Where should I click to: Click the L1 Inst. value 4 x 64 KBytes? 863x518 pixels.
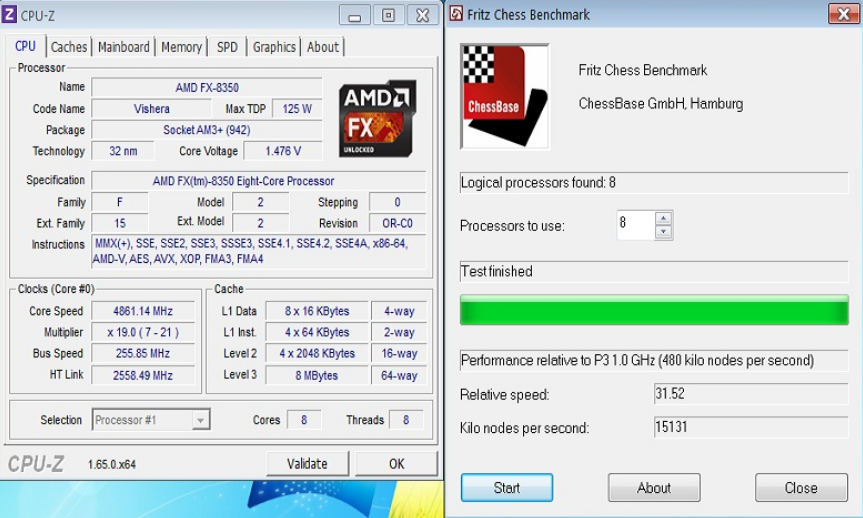[317, 332]
